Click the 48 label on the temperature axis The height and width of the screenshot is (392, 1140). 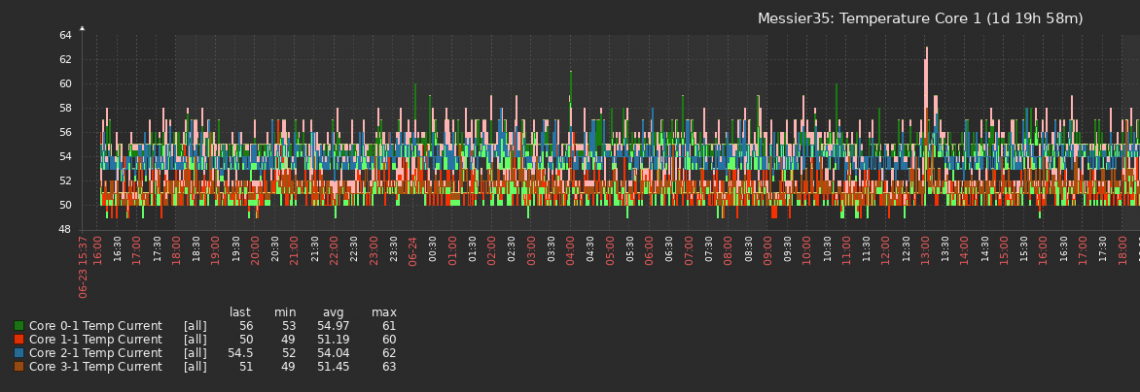click(65, 229)
